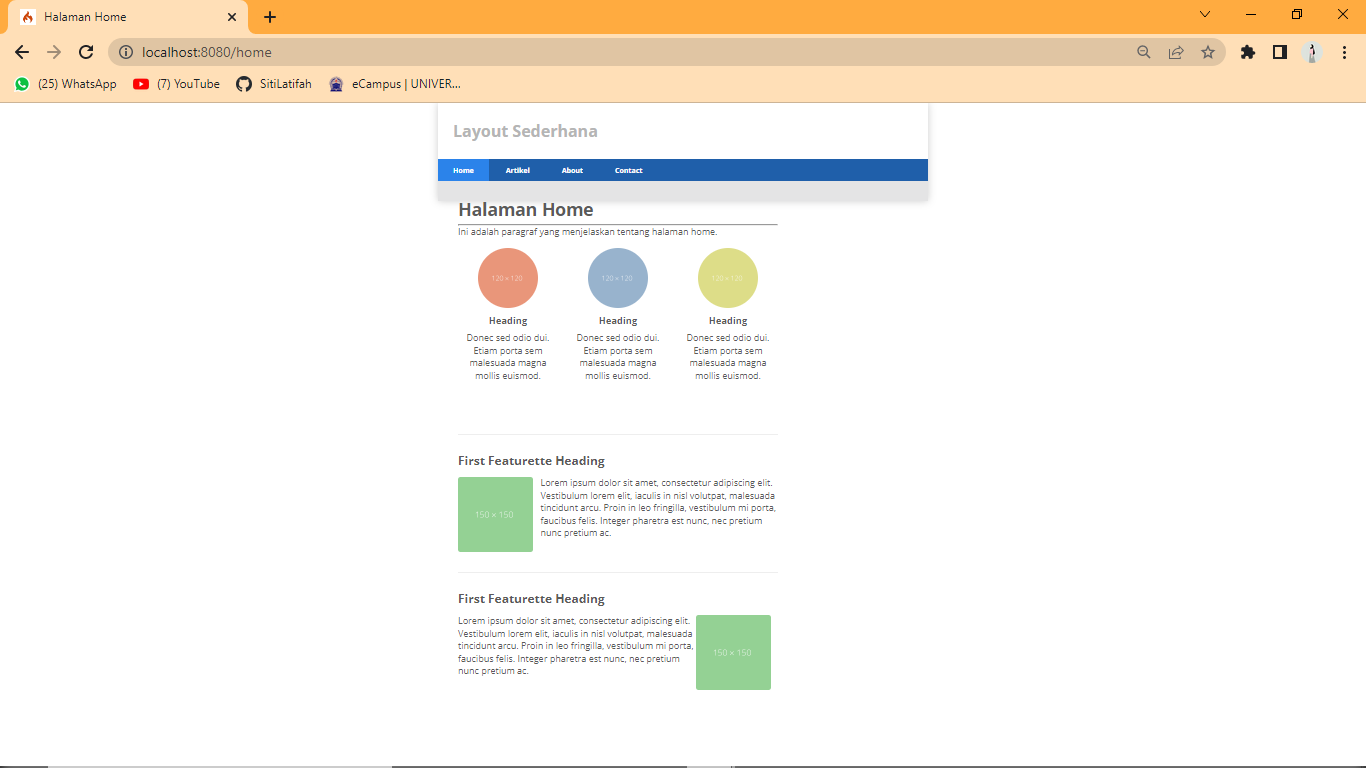The image size is (1366, 768).
Task: Click the zoom magnifier icon in address bar
Action: tap(1143, 52)
